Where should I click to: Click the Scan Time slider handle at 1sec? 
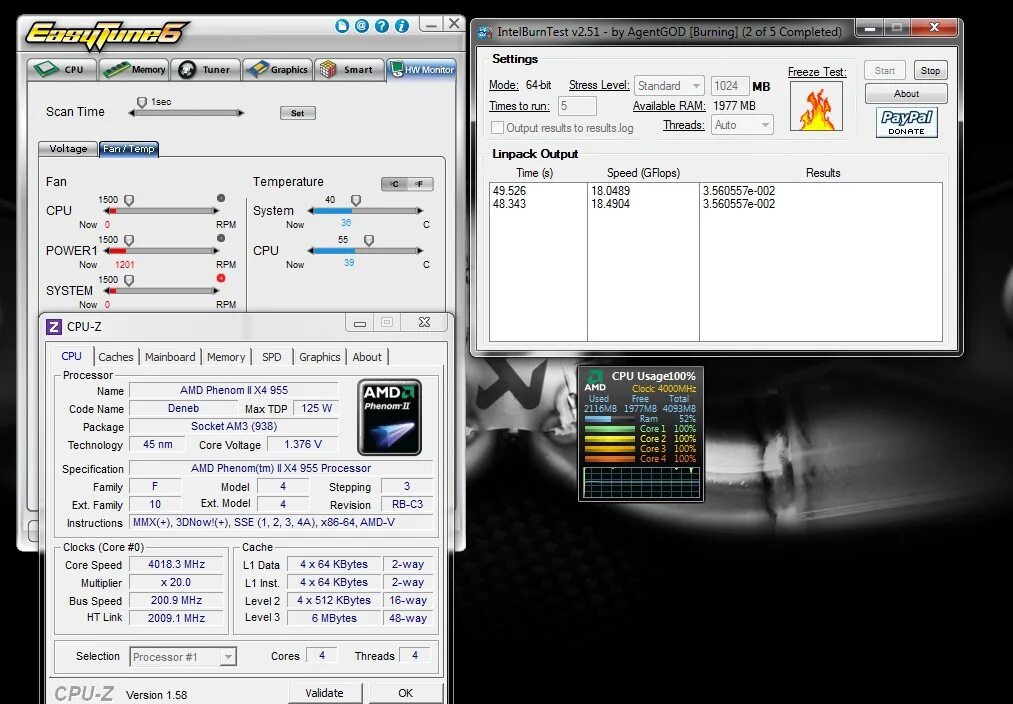pos(142,102)
